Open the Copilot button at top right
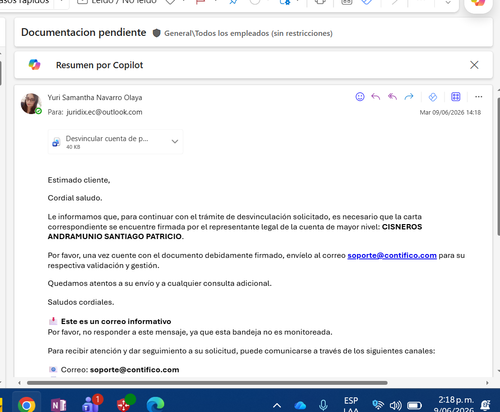The width and height of the screenshot is (500, 412). click(478, 3)
